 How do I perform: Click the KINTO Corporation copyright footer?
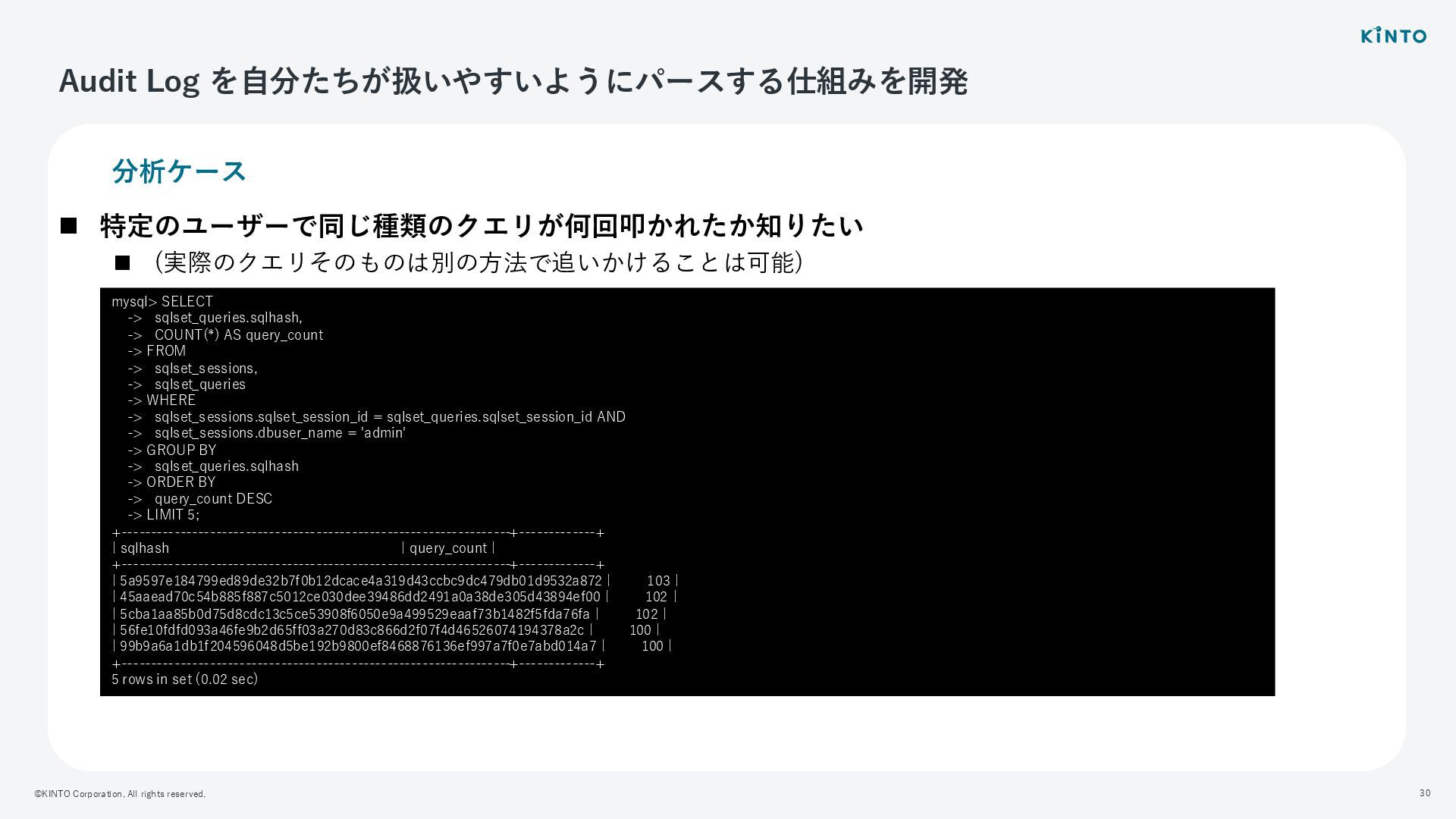coord(120,794)
